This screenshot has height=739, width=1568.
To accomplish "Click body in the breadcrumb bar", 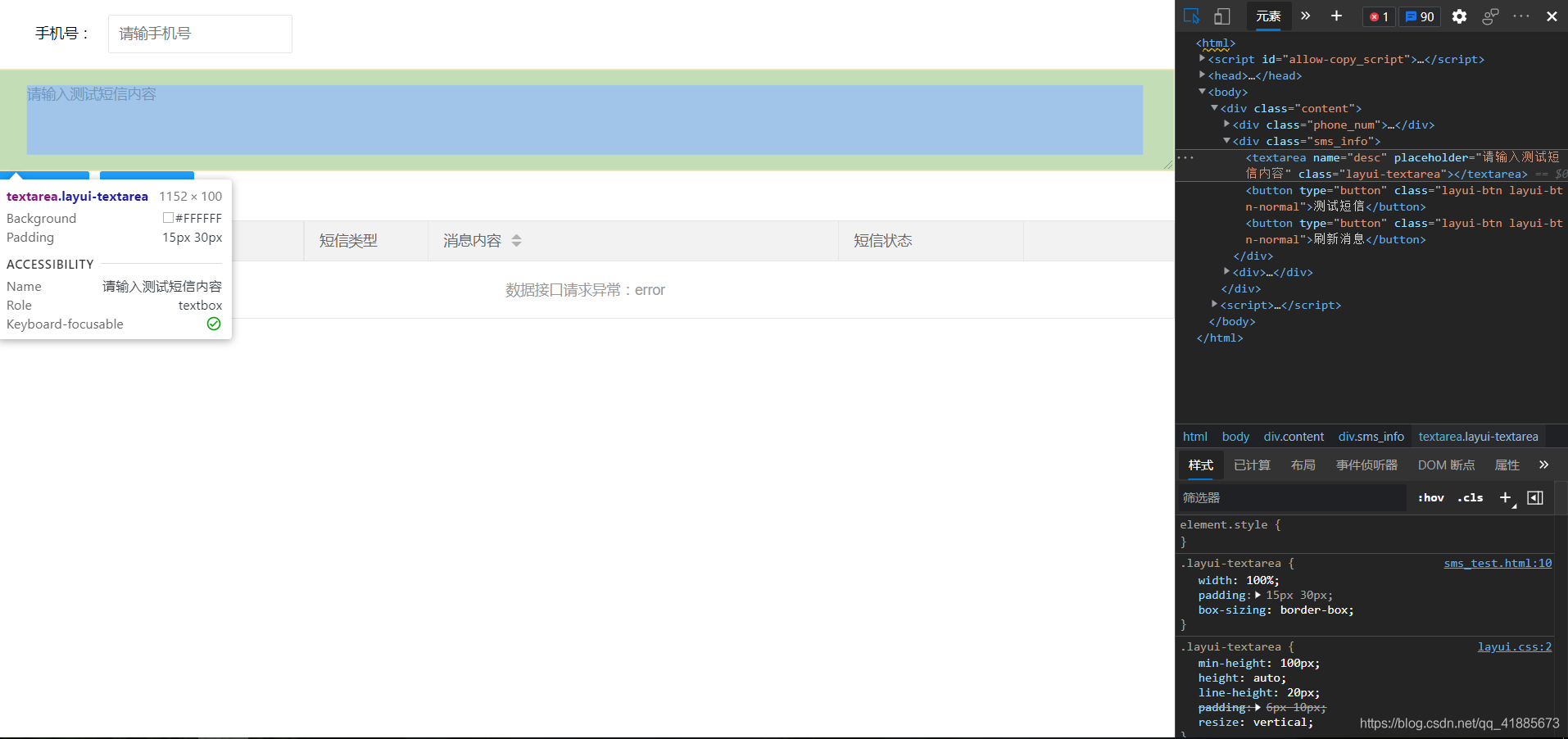I will coord(1235,437).
